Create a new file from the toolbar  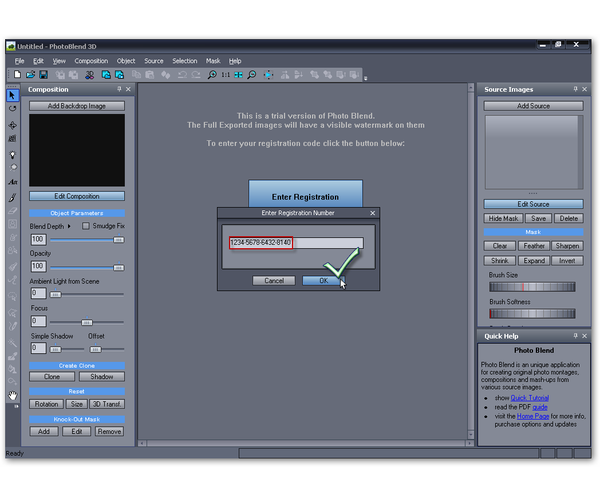coord(17,75)
